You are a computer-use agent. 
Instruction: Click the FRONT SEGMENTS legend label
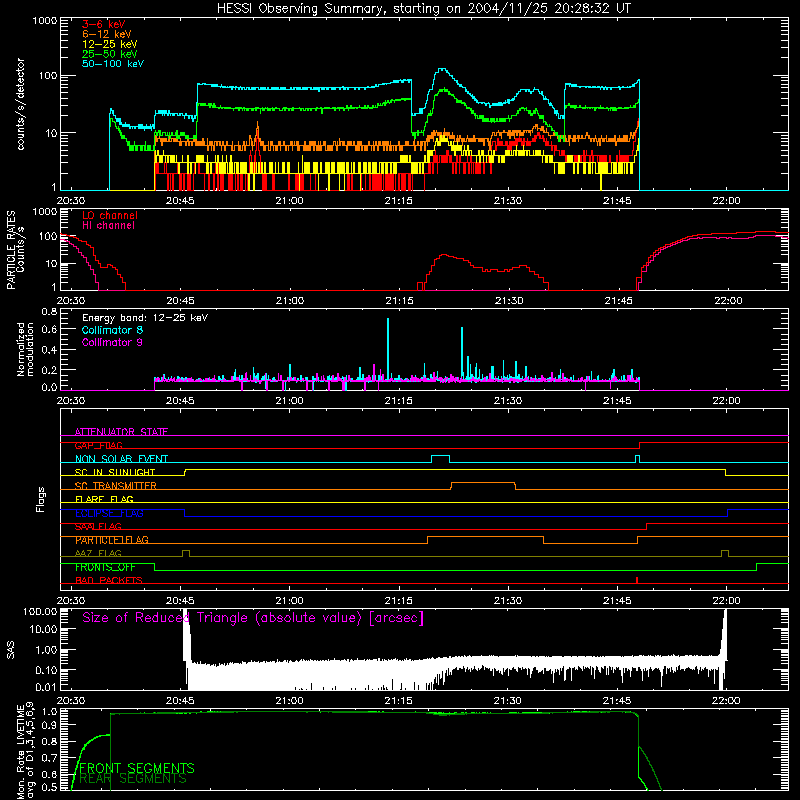(137, 768)
